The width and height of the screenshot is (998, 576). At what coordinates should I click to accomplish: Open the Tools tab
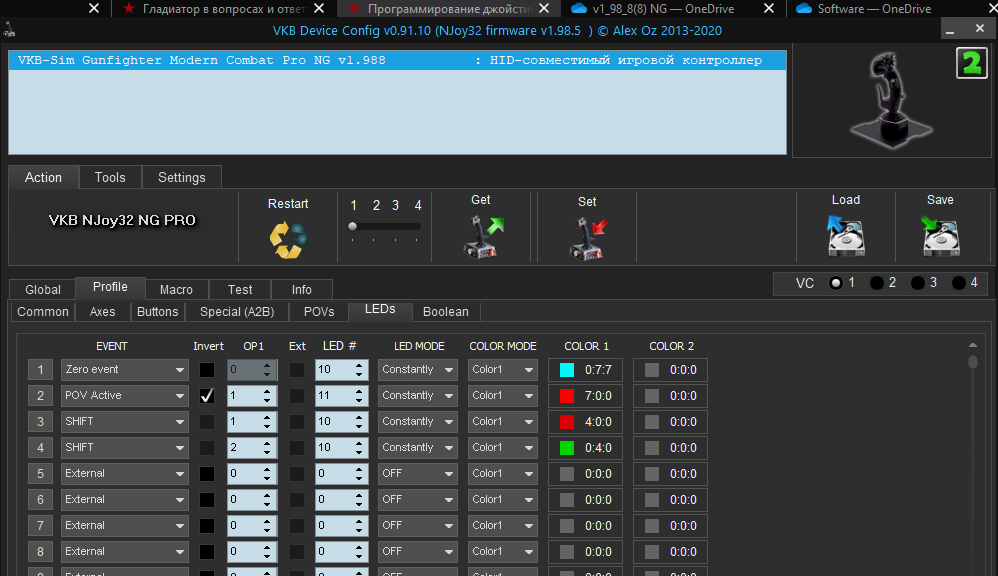110,178
